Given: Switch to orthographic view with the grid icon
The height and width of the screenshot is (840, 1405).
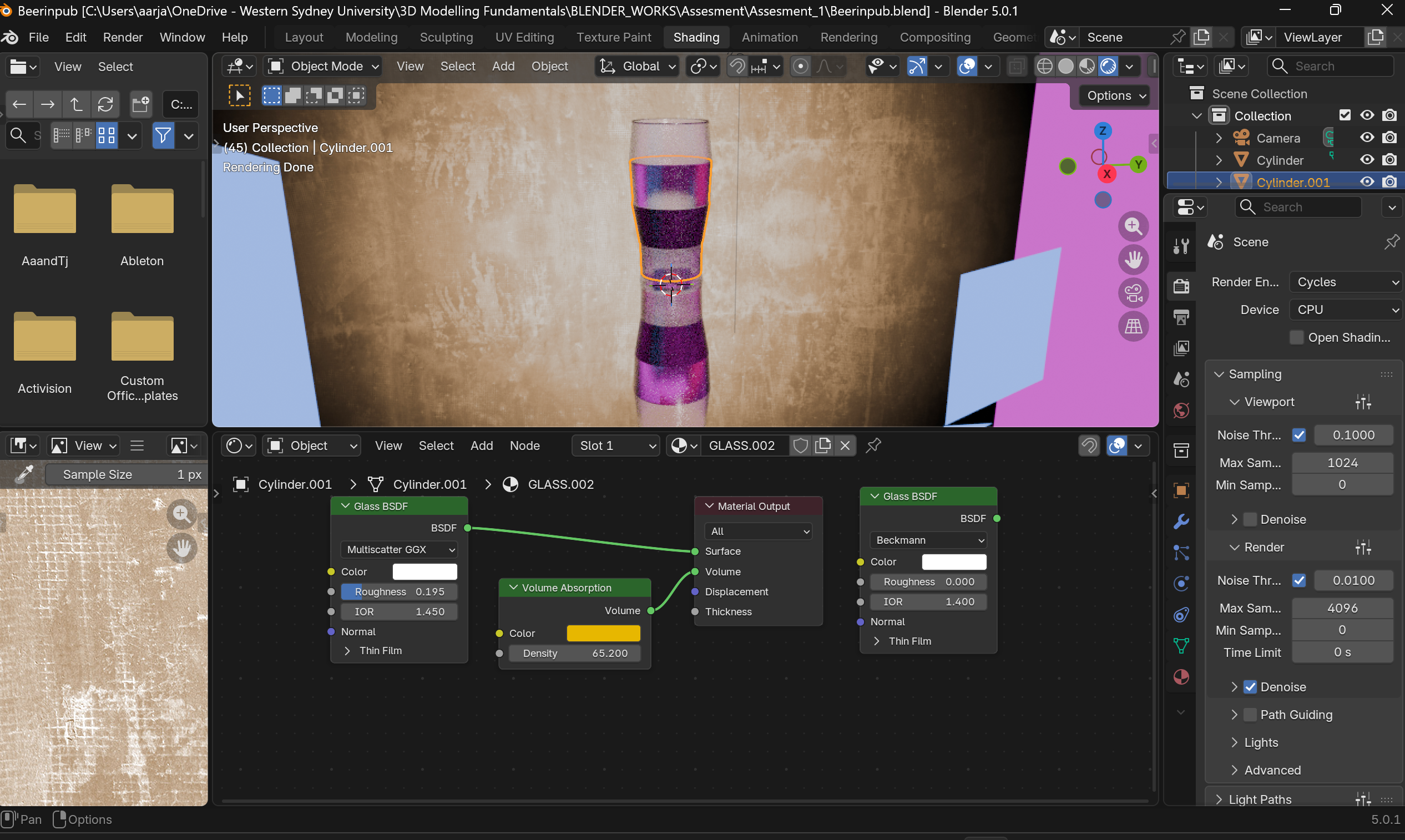Looking at the screenshot, I should click(x=1133, y=327).
